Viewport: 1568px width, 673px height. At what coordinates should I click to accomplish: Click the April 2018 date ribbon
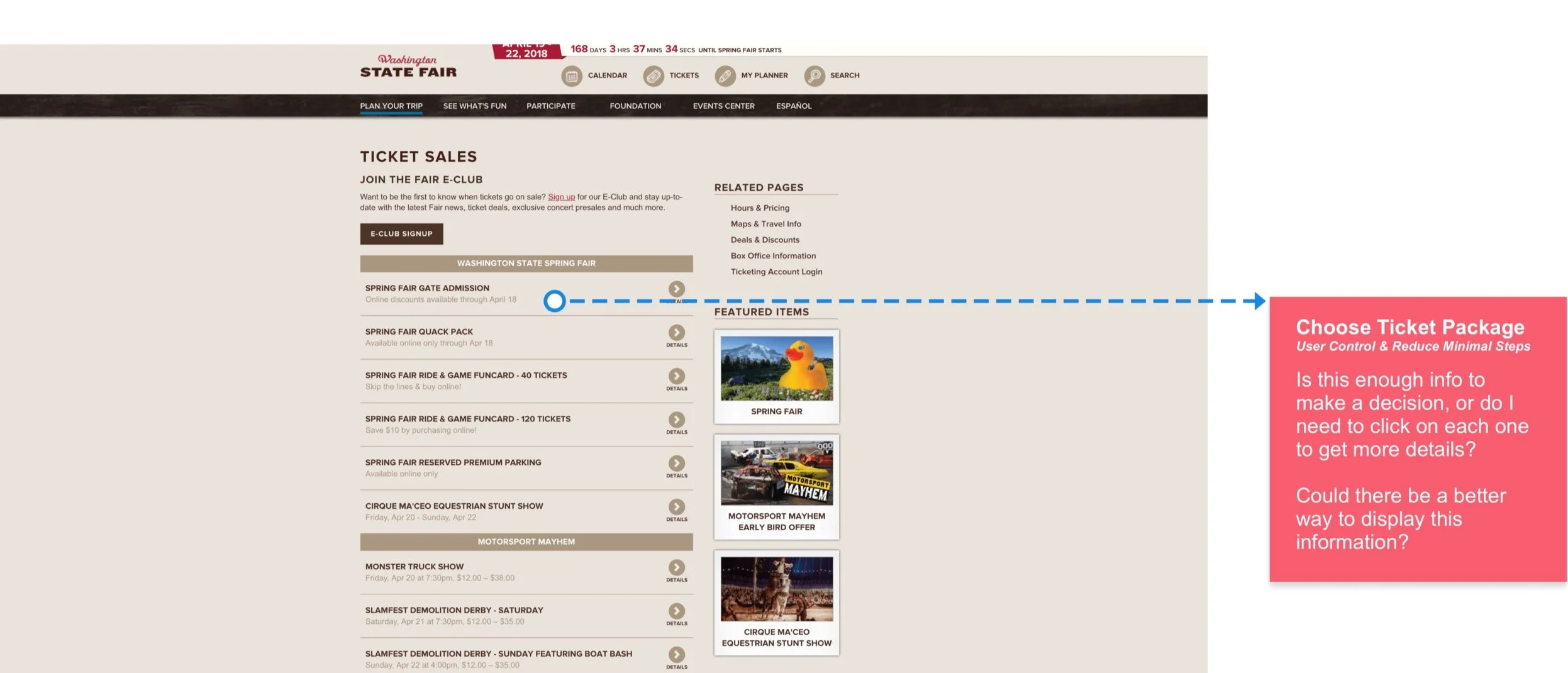[x=527, y=51]
